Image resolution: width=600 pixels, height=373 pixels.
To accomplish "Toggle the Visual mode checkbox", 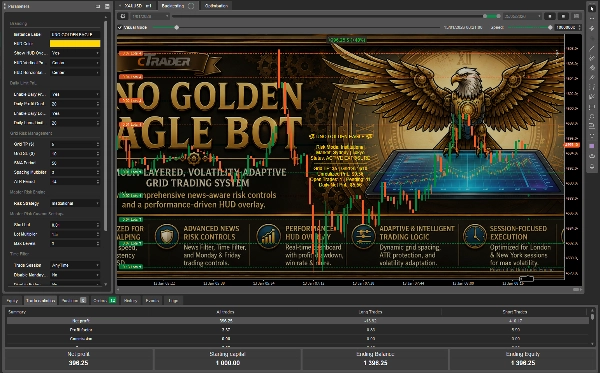I will click(120, 28).
